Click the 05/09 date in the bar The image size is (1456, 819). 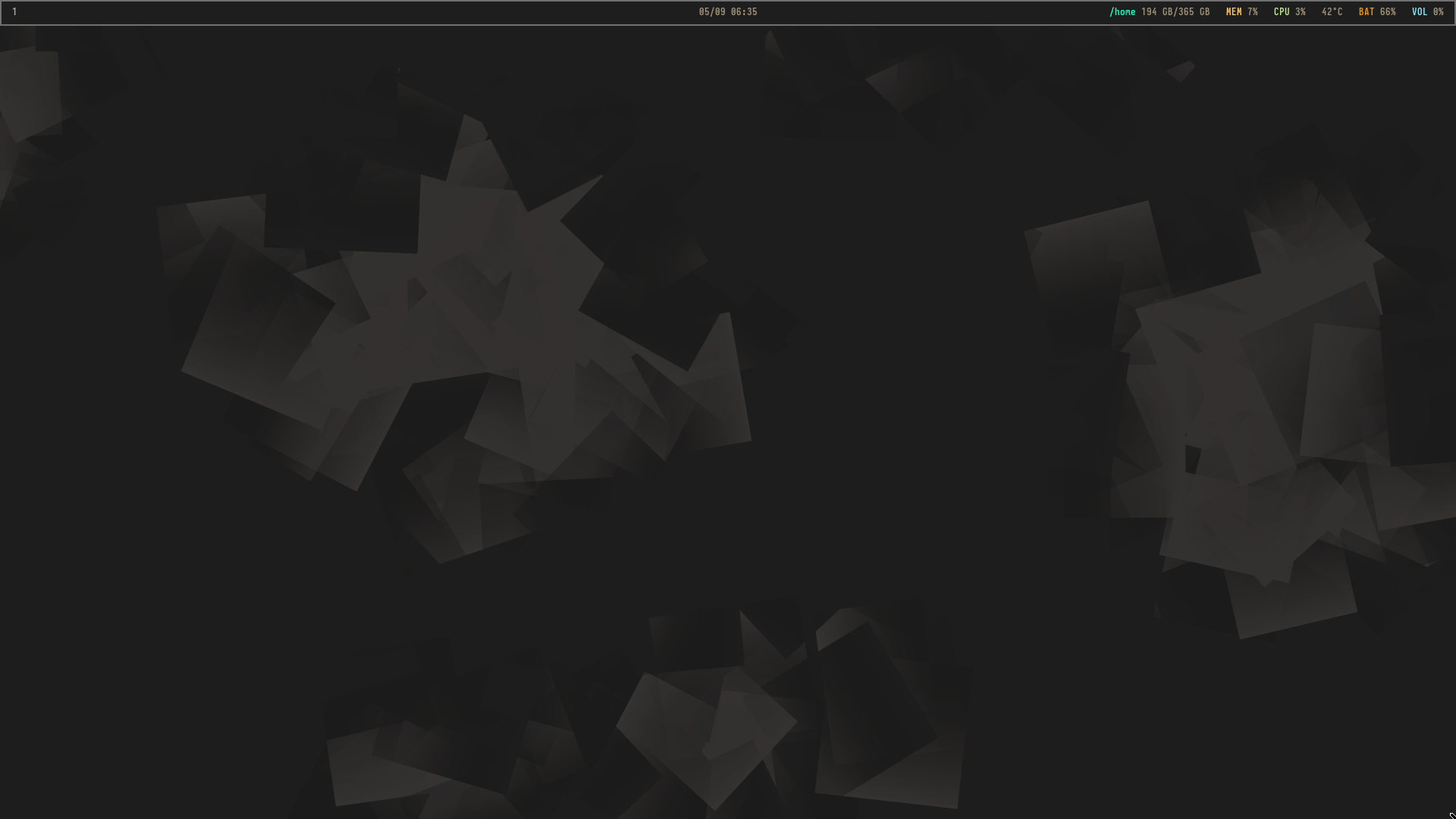pyautogui.click(x=712, y=12)
